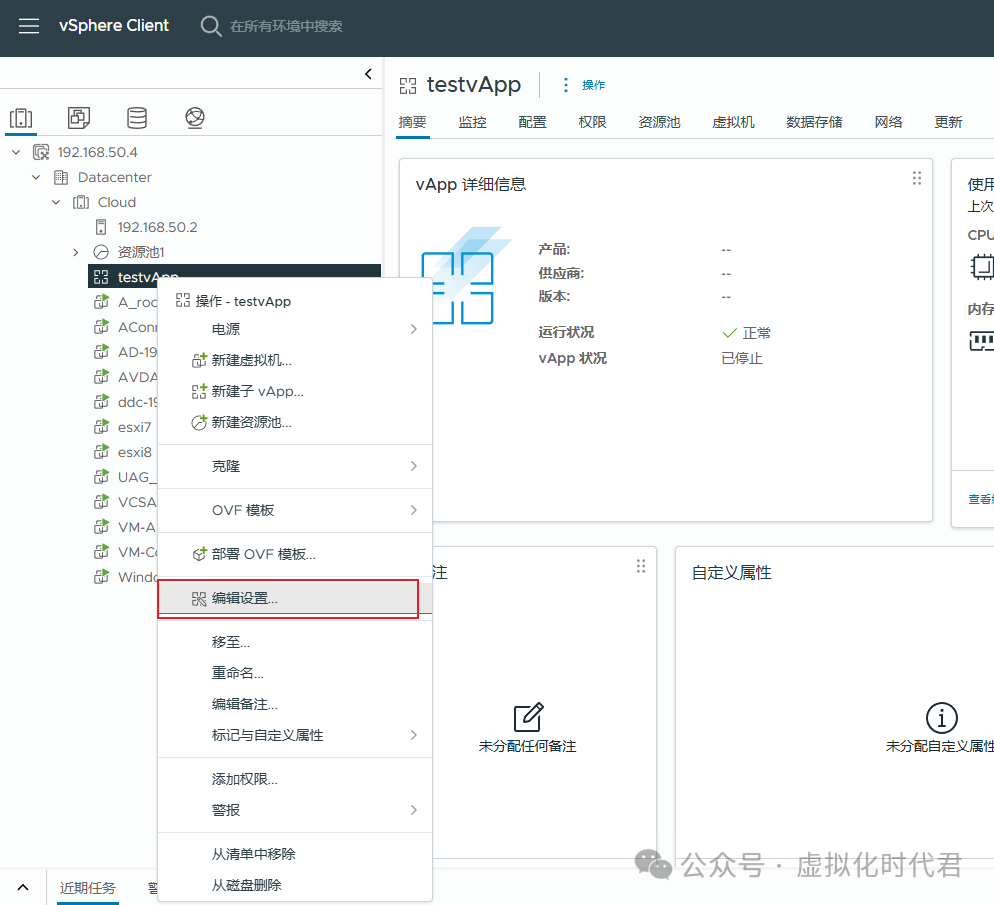Click arrow beside 警报 menu item
The image size is (994, 905).
coord(413,810)
